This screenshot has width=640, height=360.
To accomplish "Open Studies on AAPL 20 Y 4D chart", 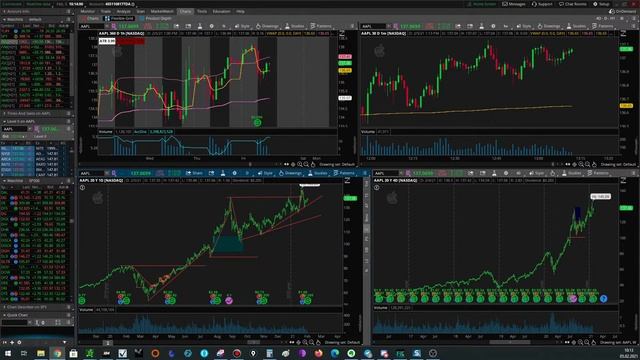I will point(571,173).
